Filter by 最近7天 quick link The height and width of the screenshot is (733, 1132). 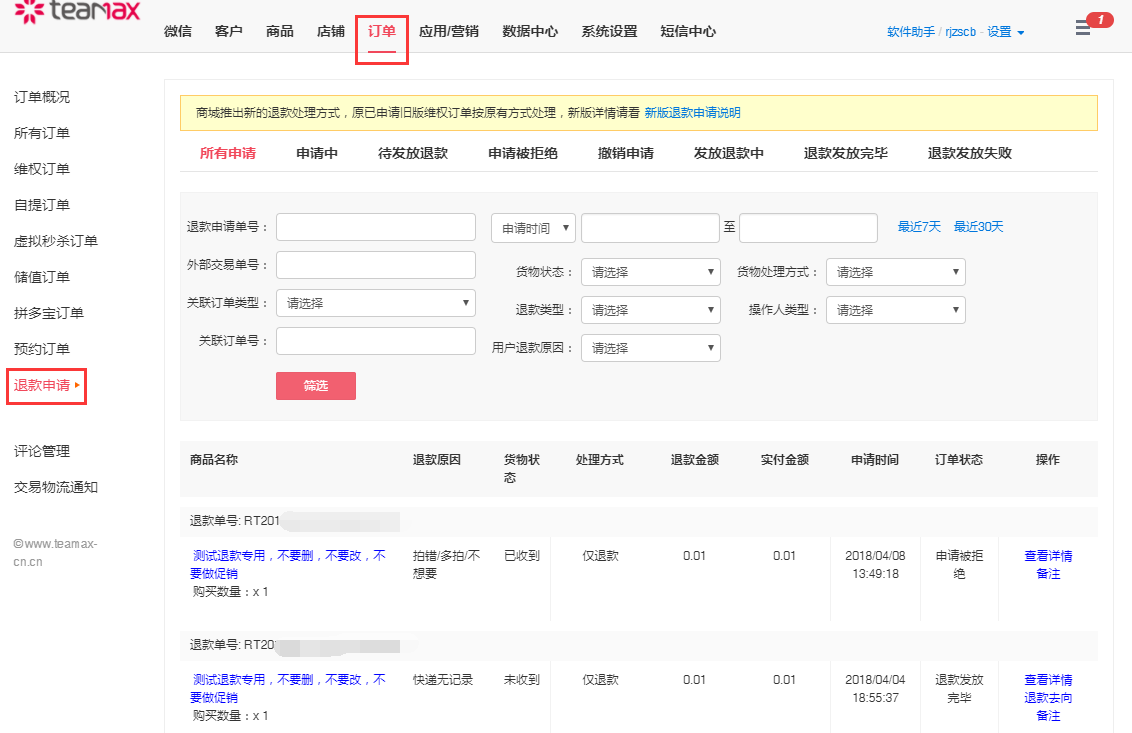pyautogui.click(x=919, y=227)
